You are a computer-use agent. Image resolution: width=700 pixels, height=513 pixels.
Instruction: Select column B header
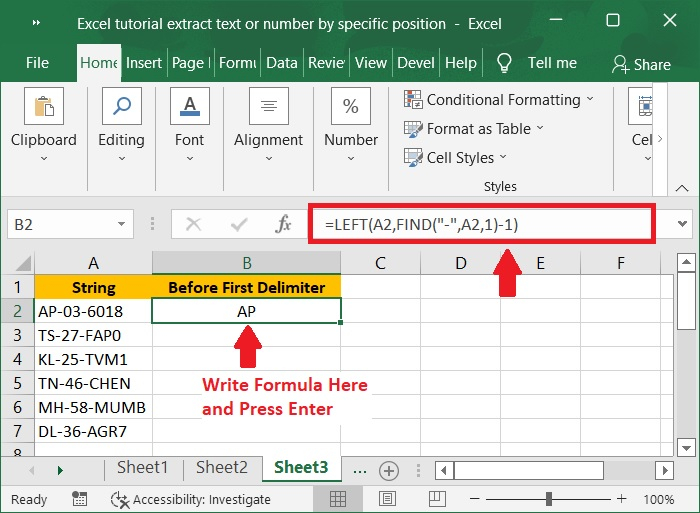246,263
